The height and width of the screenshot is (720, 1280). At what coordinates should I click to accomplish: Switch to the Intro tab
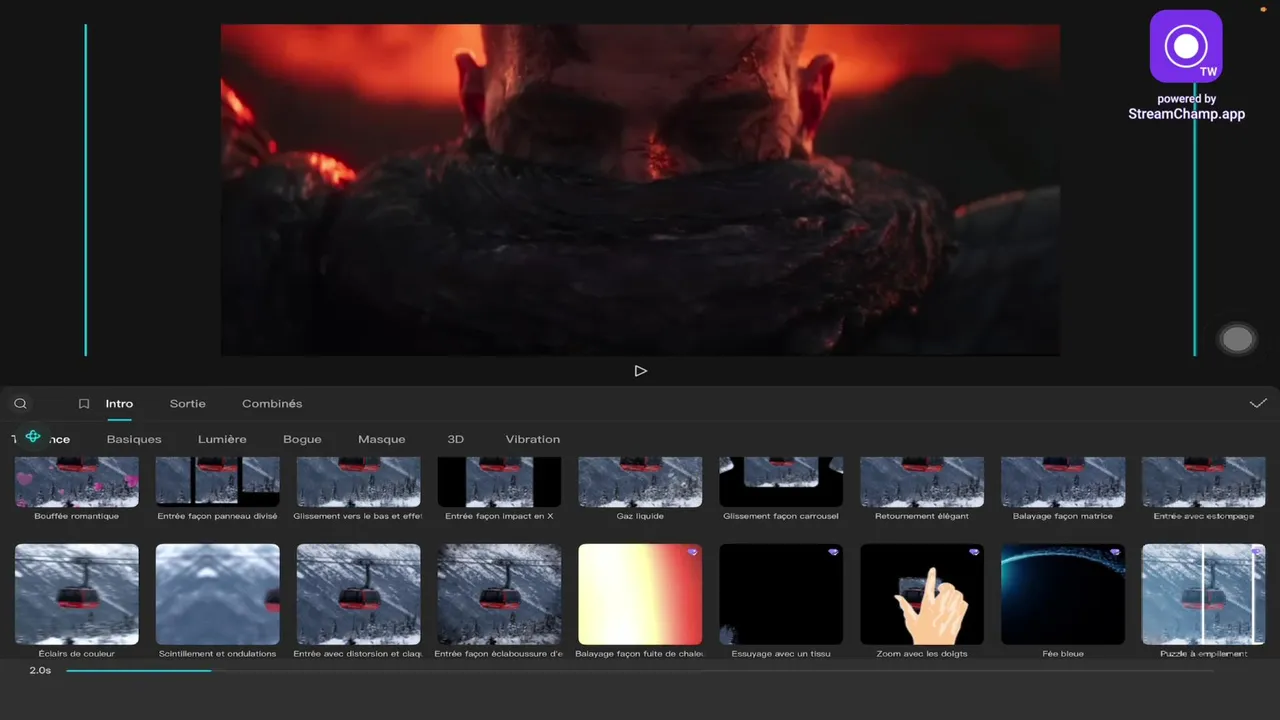[x=119, y=404]
